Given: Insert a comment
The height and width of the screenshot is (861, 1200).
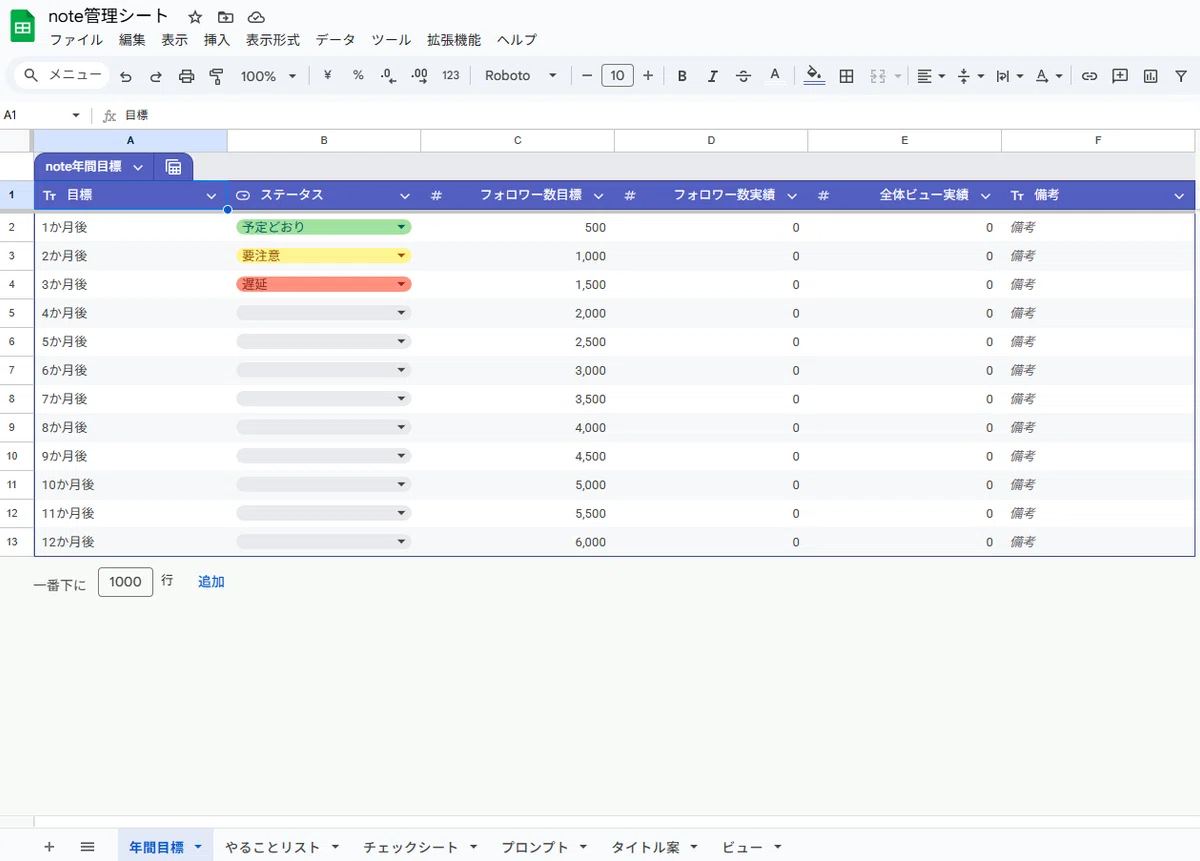Looking at the screenshot, I should pos(1120,76).
